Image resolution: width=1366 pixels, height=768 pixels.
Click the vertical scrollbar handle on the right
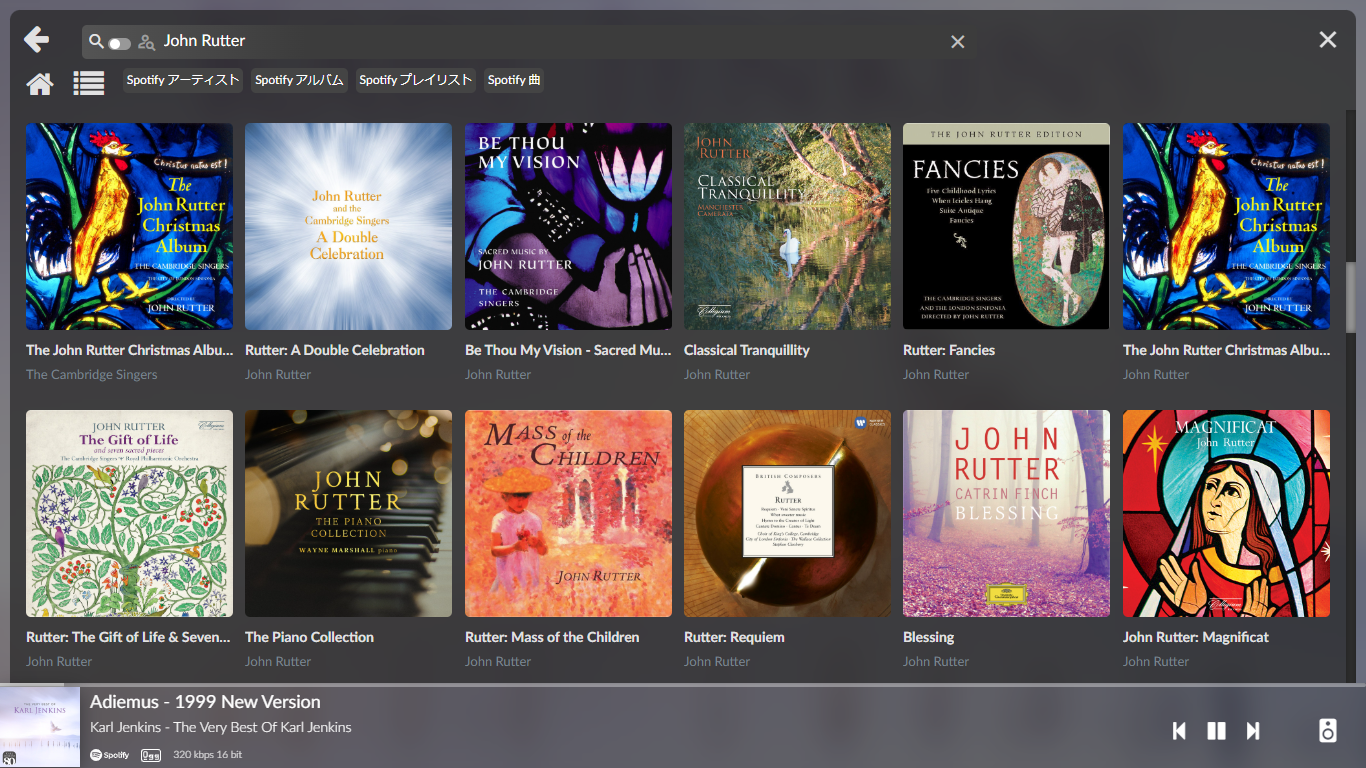(1350, 297)
